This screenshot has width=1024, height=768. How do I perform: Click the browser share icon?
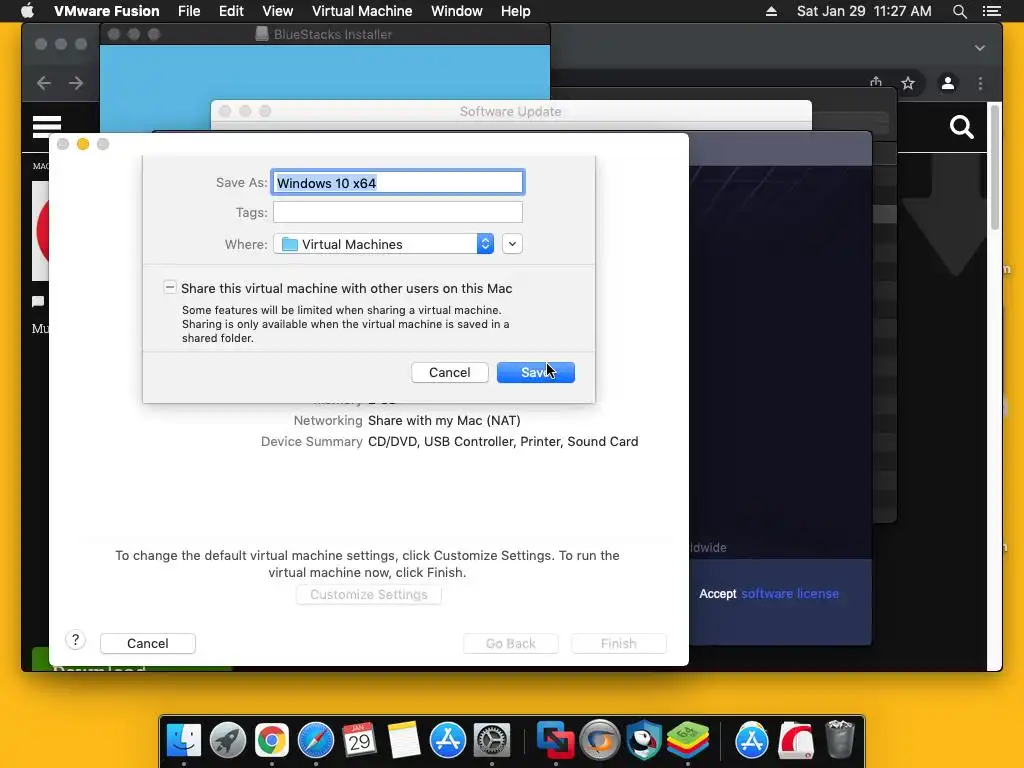876,82
